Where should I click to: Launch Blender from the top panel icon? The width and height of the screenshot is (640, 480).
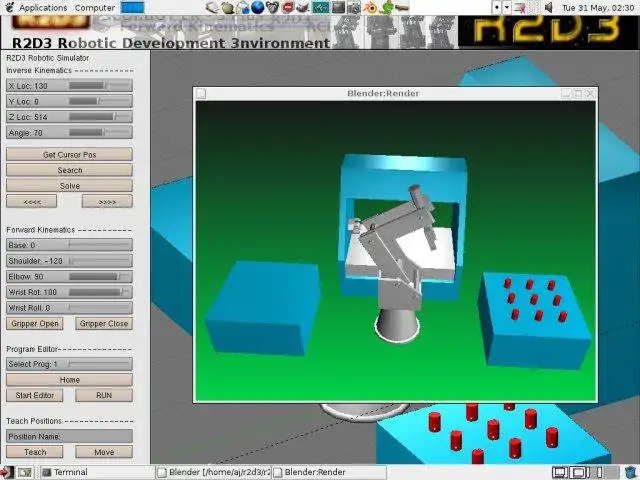[x=371, y=7]
